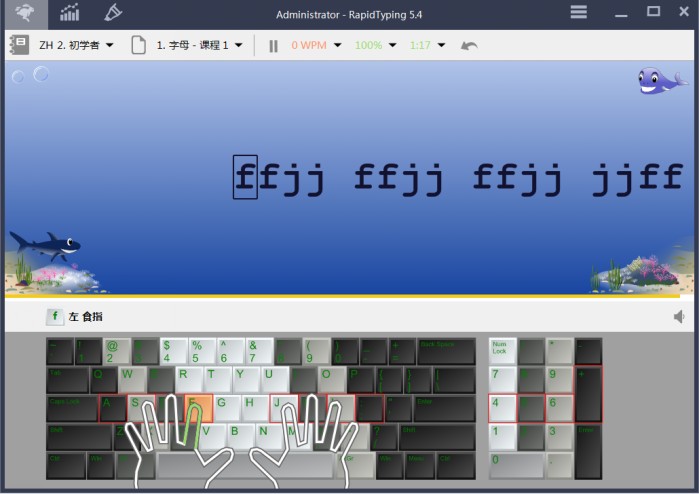The image size is (699, 494).
Task: Click the Num Lock key on numpad
Action: (502, 350)
